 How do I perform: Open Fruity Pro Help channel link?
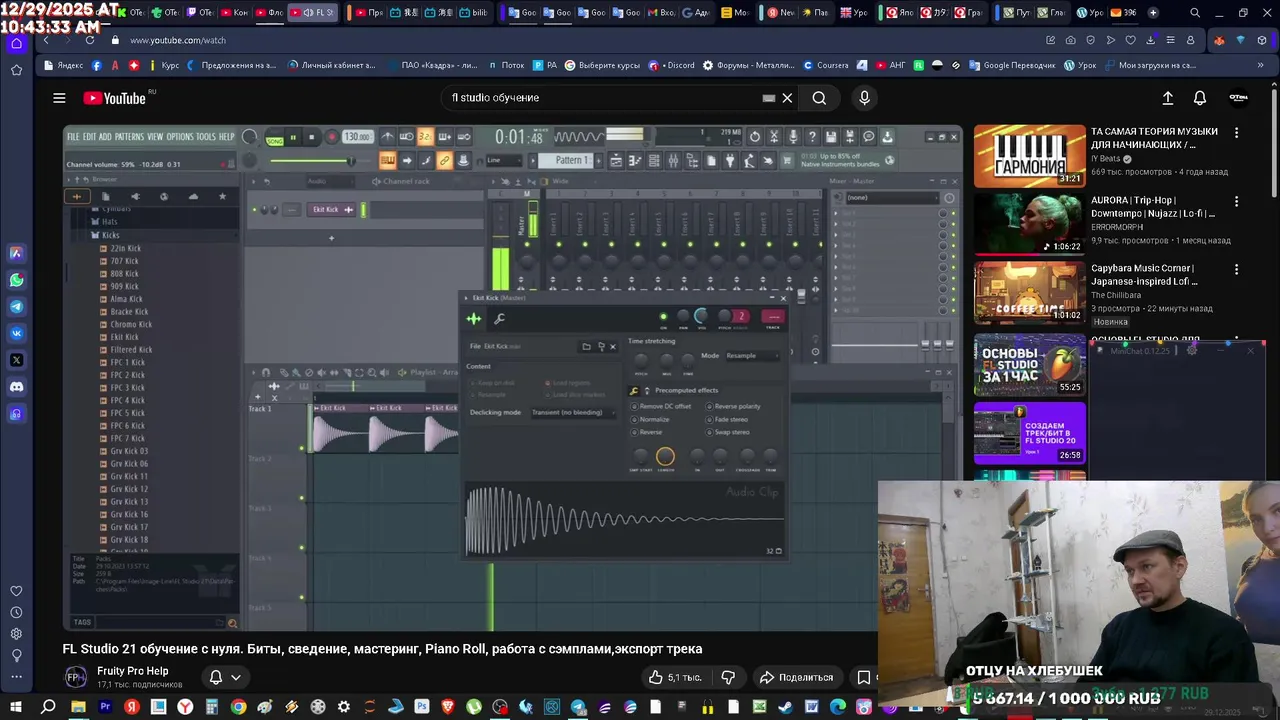132,671
